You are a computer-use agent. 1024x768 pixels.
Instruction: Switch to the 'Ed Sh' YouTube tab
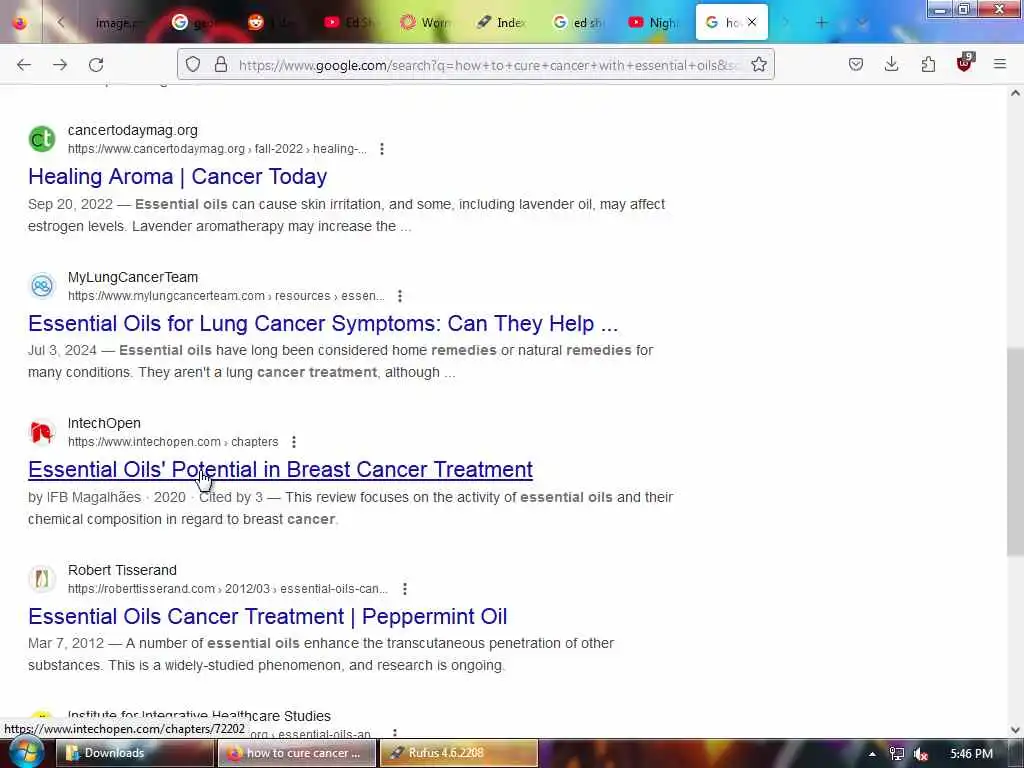point(349,23)
